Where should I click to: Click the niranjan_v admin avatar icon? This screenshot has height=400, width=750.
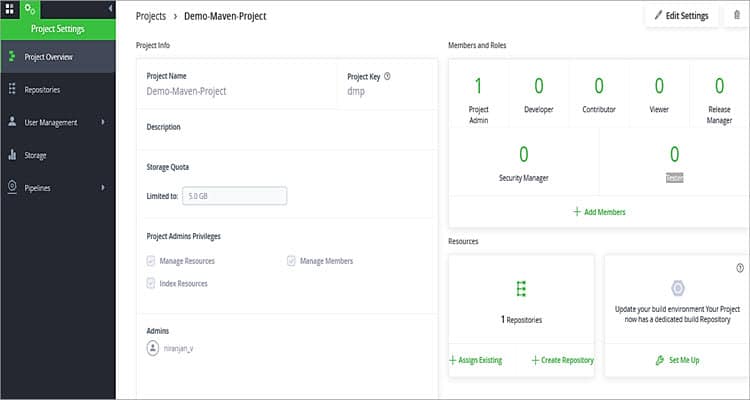(x=153, y=348)
